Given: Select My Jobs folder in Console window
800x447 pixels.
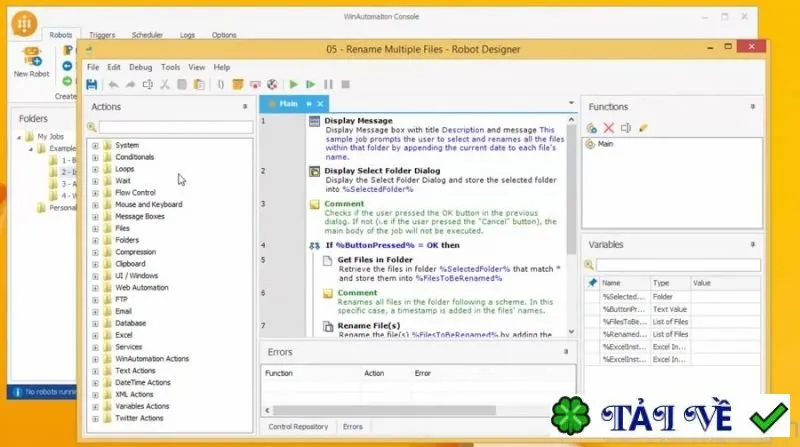Looking at the screenshot, I should tap(51, 136).
